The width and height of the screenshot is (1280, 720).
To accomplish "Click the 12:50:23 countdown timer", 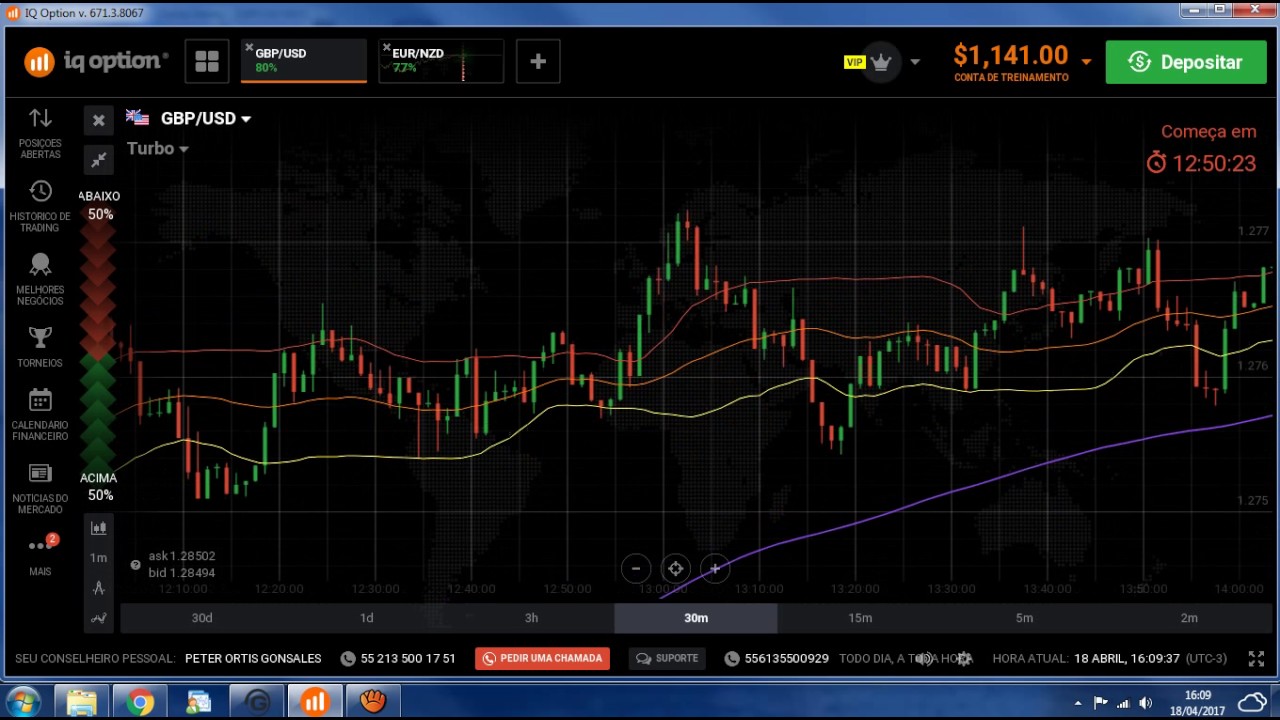I will click(1201, 163).
